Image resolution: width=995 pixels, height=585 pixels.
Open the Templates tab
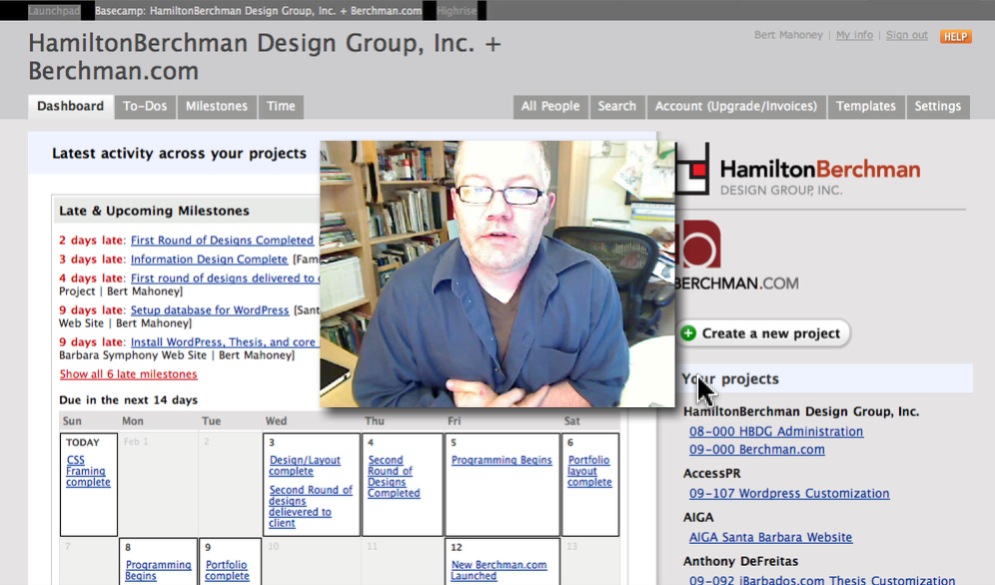(866, 107)
